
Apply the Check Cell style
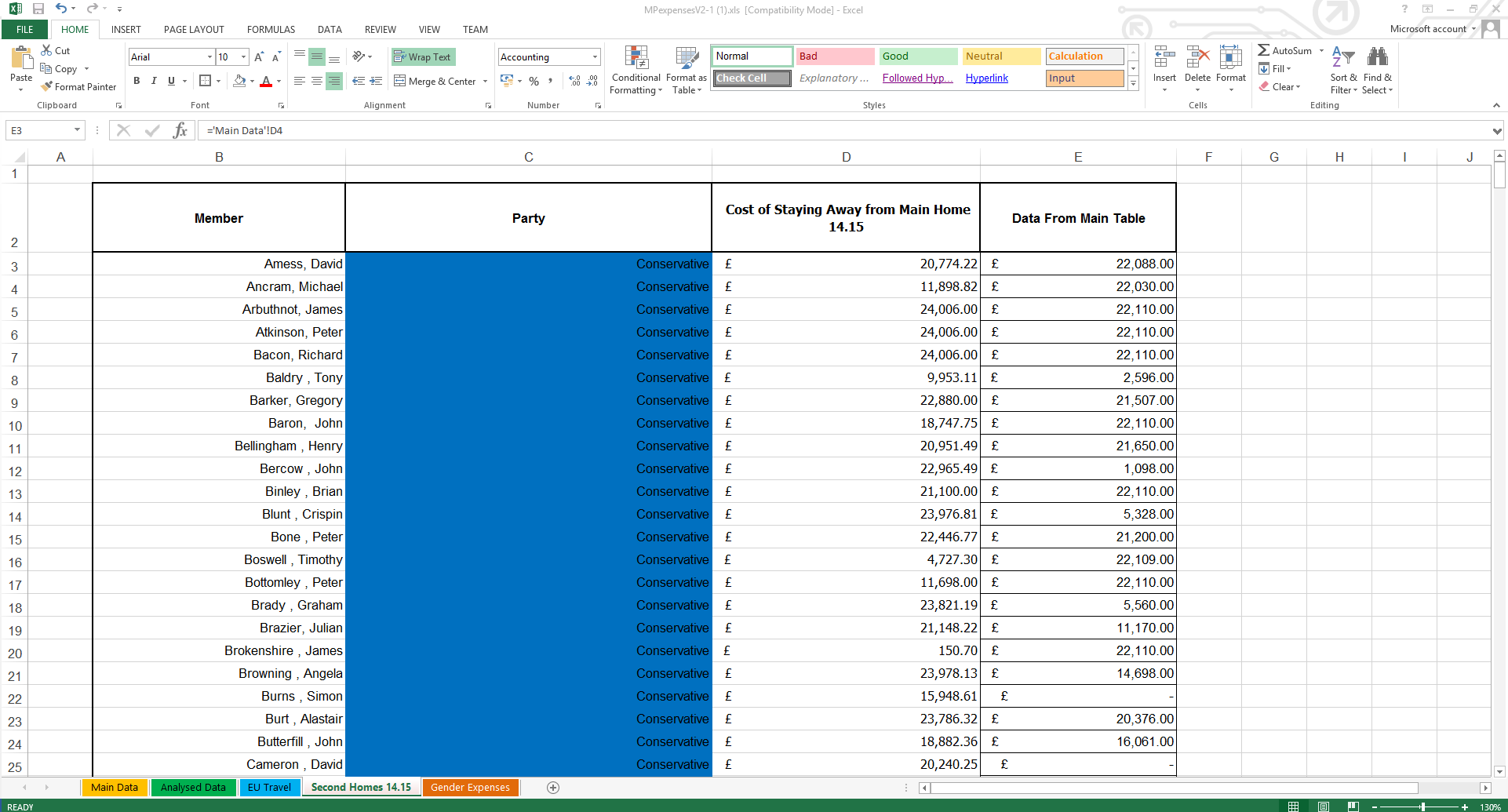(x=752, y=78)
